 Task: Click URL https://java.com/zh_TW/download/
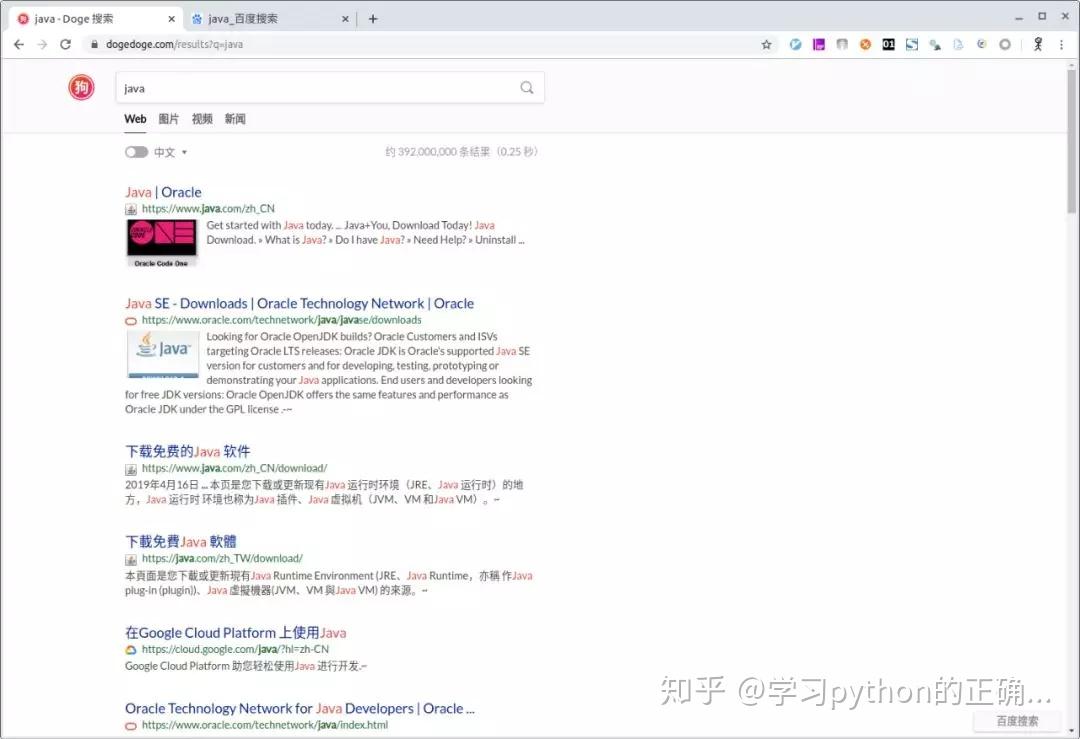222,559
